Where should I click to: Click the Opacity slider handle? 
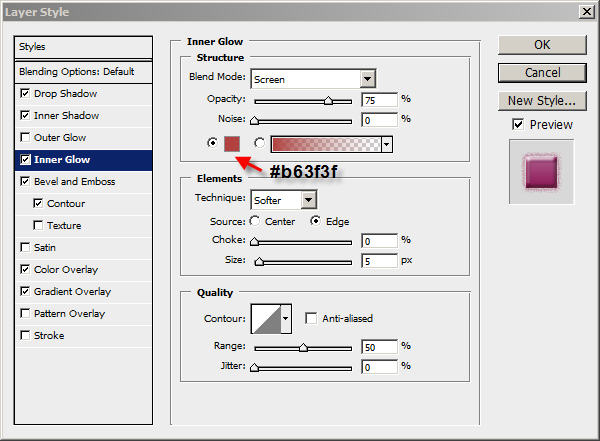[x=328, y=101]
